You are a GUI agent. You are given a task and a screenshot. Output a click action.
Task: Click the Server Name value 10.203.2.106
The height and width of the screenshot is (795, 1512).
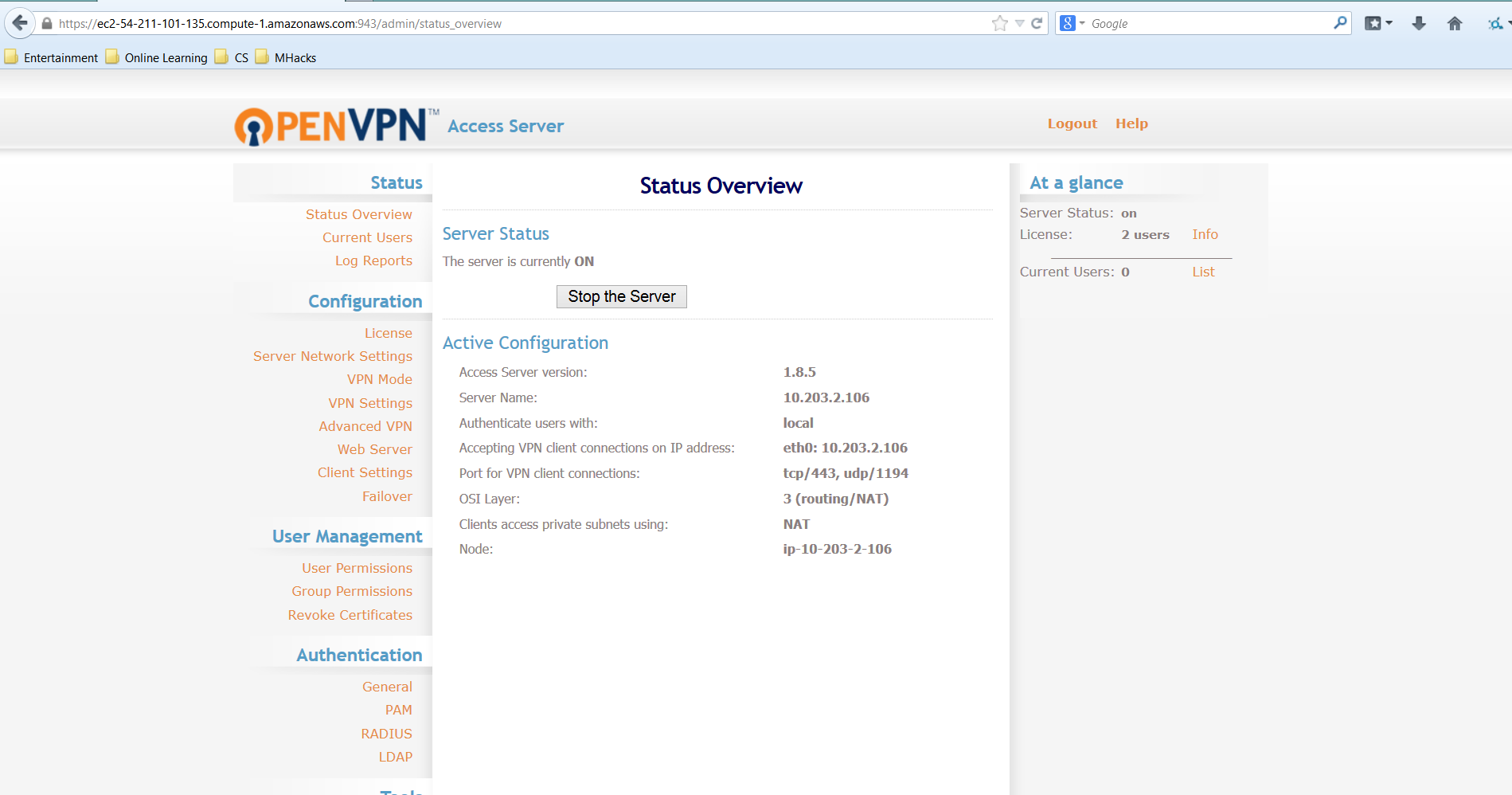click(826, 397)
